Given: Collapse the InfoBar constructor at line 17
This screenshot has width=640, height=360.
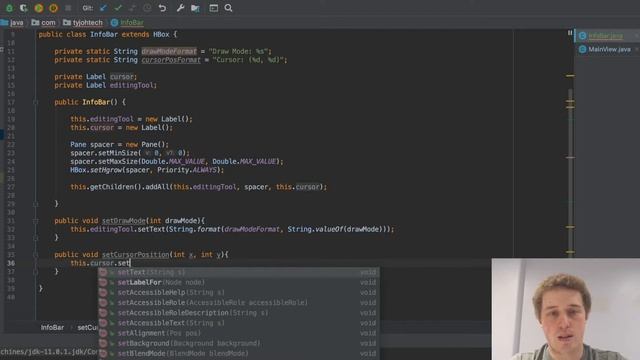Looking at the screenshot, I should (36, 102).
